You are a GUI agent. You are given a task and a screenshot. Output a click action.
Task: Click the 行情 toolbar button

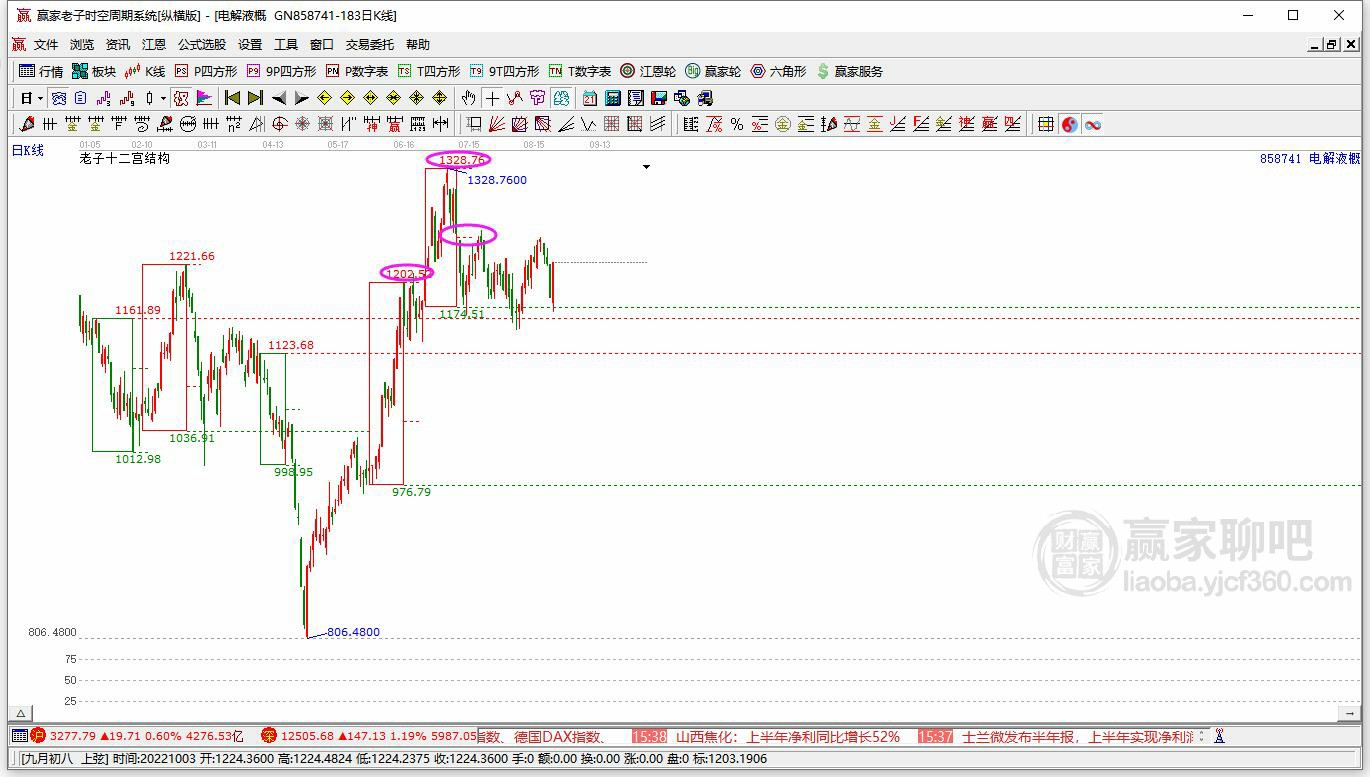41,71
